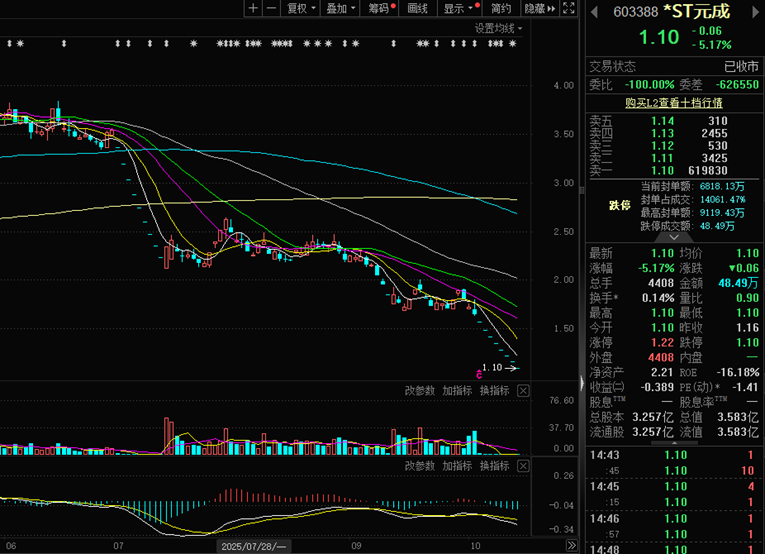
Task: Open the 显示 display menu
Action: pyautogui.click(x=458, y=8)
